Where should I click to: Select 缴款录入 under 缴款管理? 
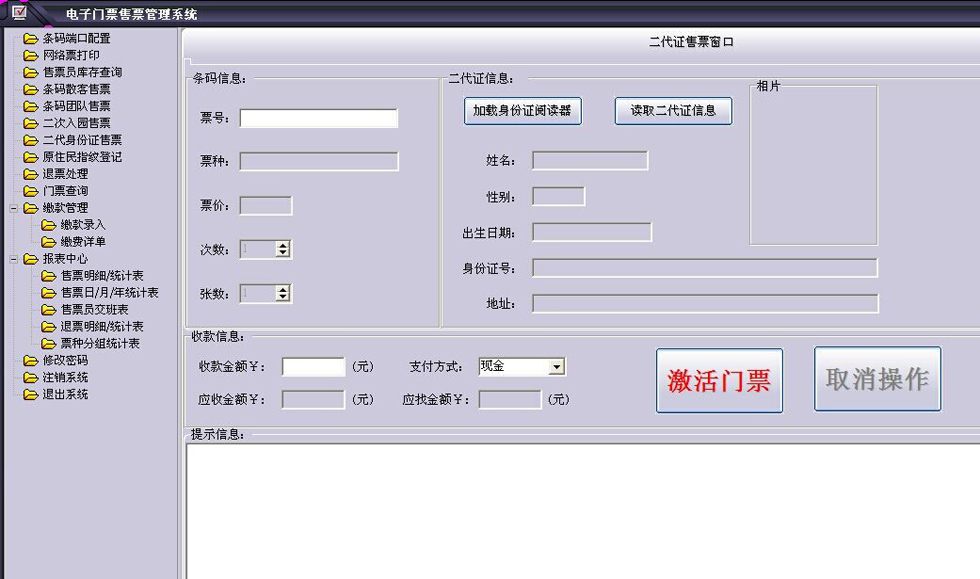coord(82,225)
